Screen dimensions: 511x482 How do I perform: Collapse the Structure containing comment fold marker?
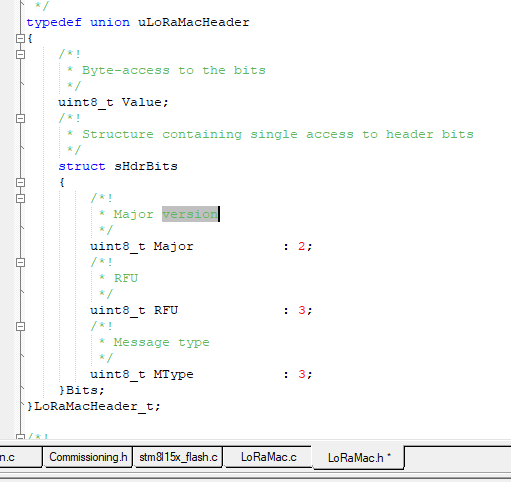tap(20, 118)
